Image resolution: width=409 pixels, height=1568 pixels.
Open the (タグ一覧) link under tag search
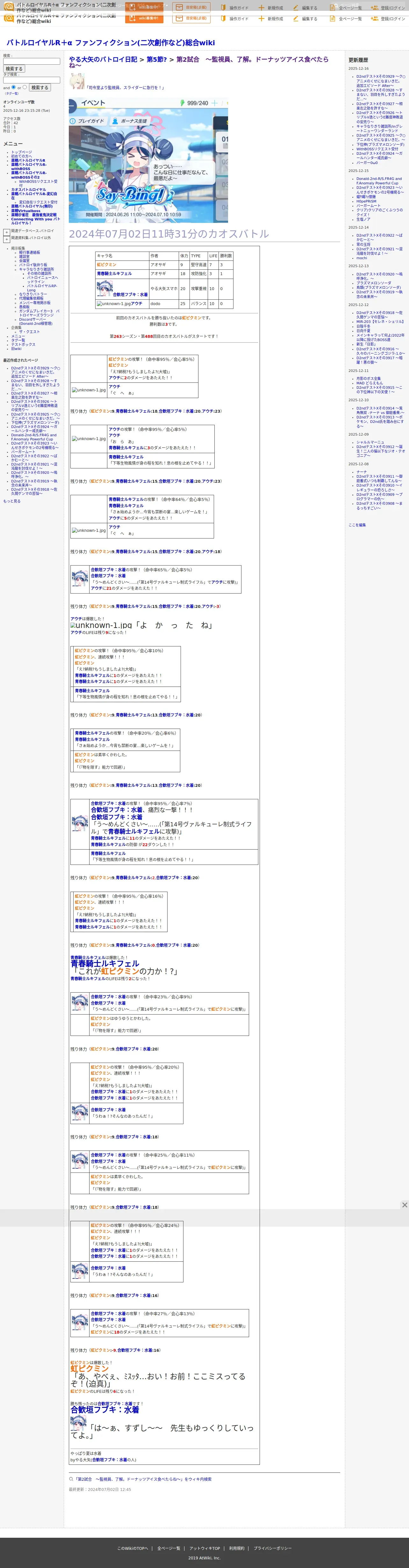(11, 94)
